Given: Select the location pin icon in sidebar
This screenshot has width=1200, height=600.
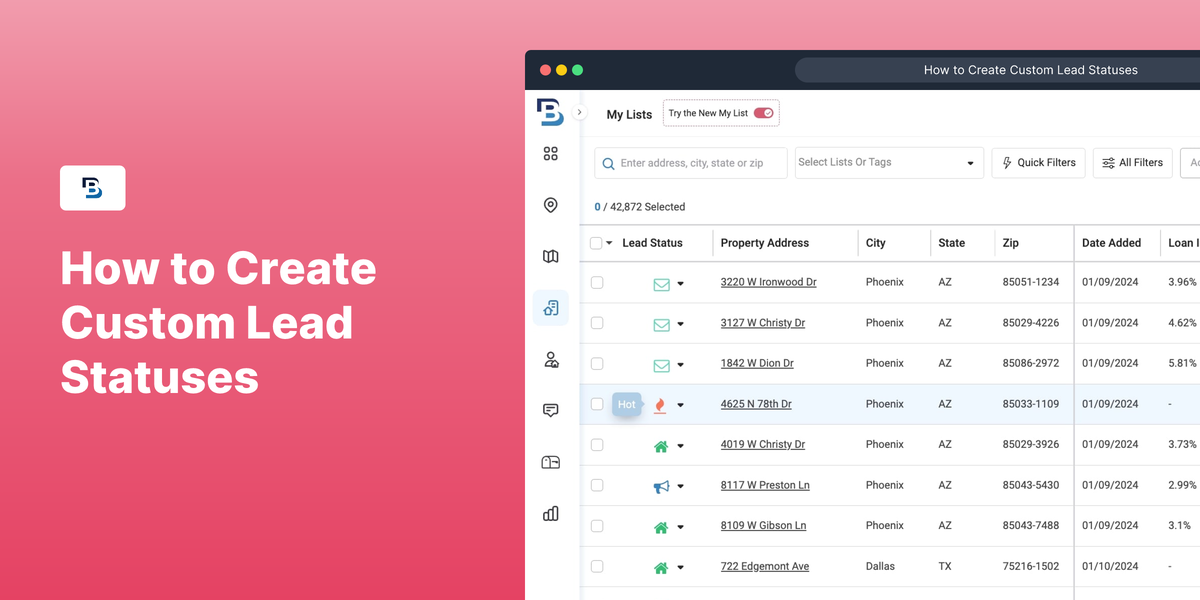Looking at the screenshot, I should click(x=550, y=205).
